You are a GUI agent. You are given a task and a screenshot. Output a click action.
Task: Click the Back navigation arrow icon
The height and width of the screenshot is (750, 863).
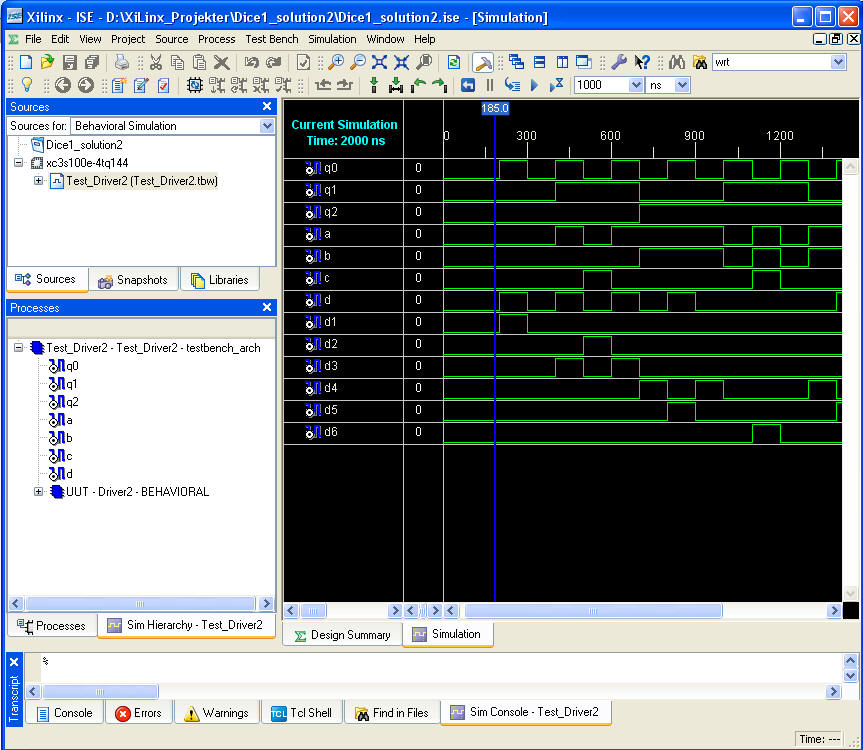(63, 85)
